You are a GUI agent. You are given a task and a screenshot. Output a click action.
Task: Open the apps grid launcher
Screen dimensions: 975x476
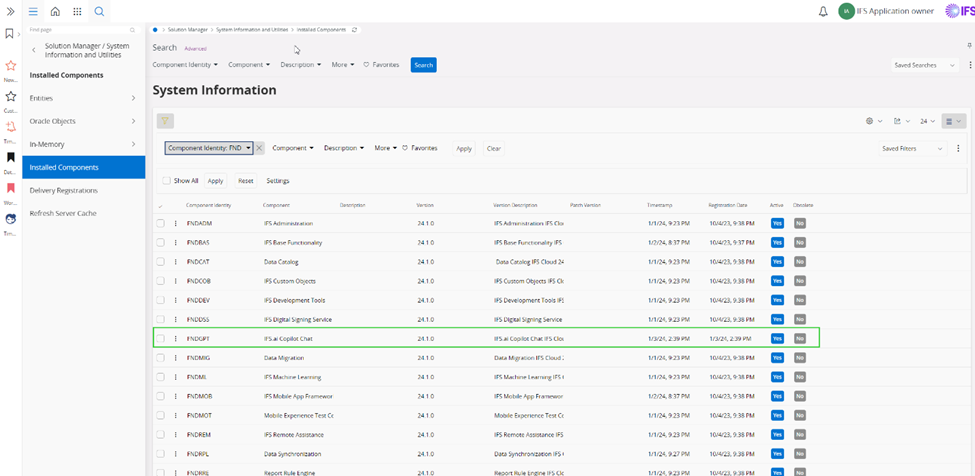tap(77, 11)
